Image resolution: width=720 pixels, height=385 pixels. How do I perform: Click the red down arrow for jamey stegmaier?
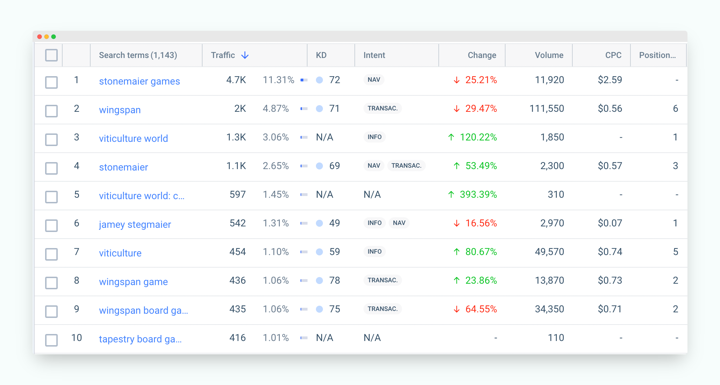(456, 223)
